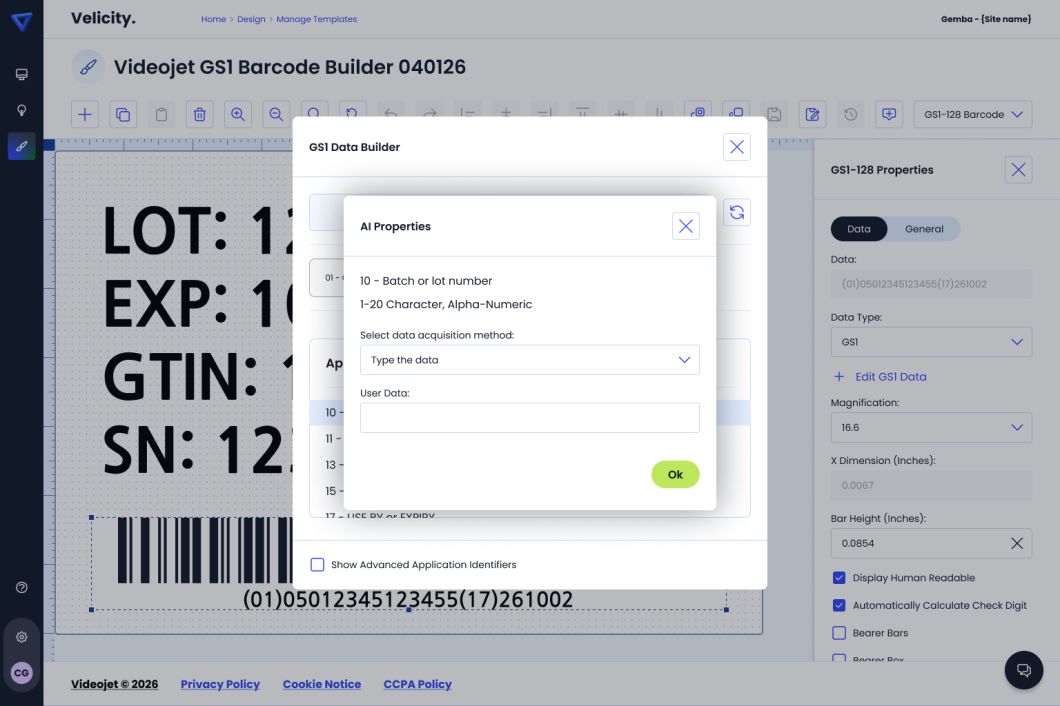The height and width of the screenshot is (706, 1060).
Task: Click the zoom out magnifier icon
Action: tap(276, 114)
